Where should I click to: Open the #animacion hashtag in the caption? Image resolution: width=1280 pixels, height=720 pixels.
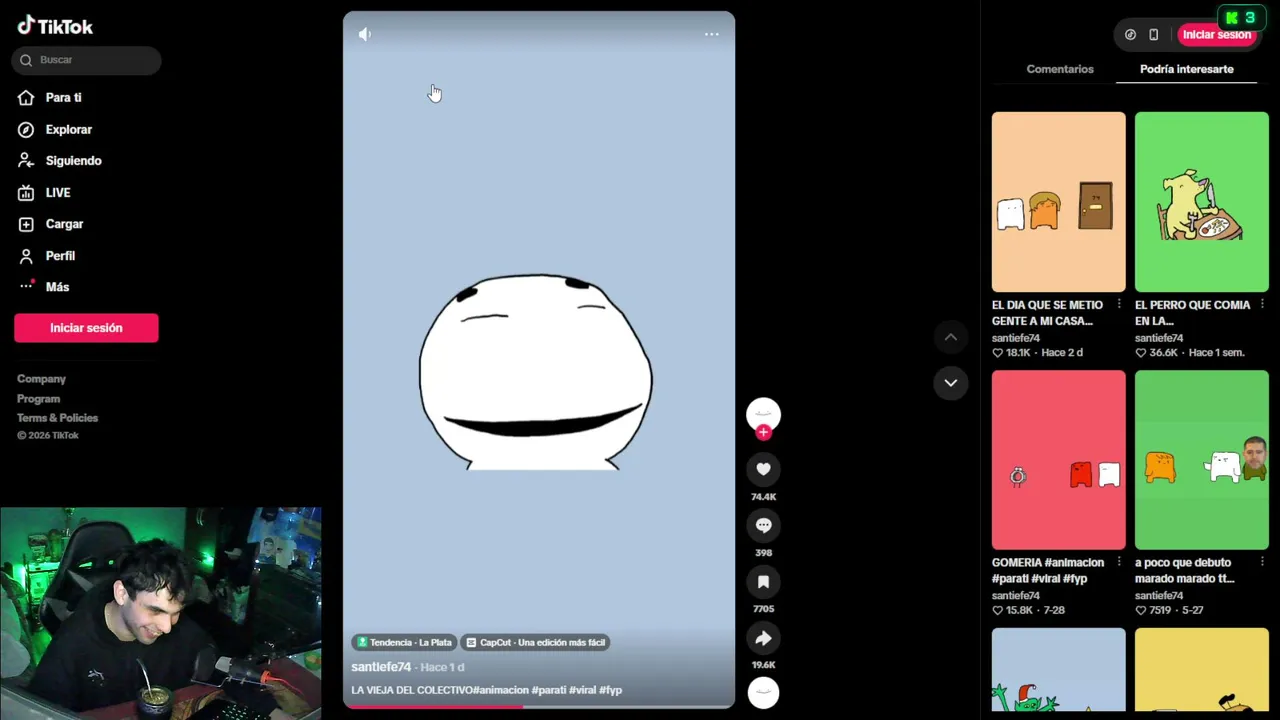(x=500, y=690)
